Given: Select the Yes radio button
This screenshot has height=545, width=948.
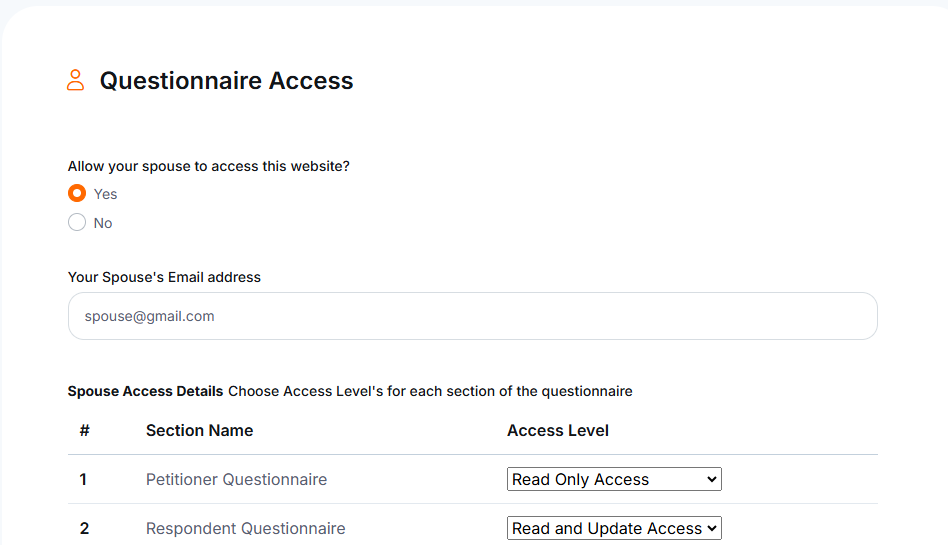Looking at the screenshot, I should tap(77, 193).
